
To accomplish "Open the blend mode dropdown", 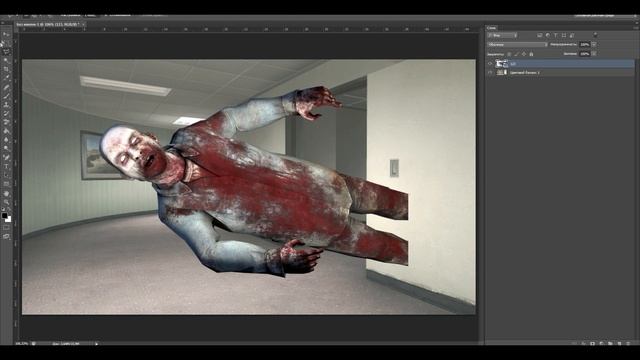I will pyautogui.click(x=518, y=44).
